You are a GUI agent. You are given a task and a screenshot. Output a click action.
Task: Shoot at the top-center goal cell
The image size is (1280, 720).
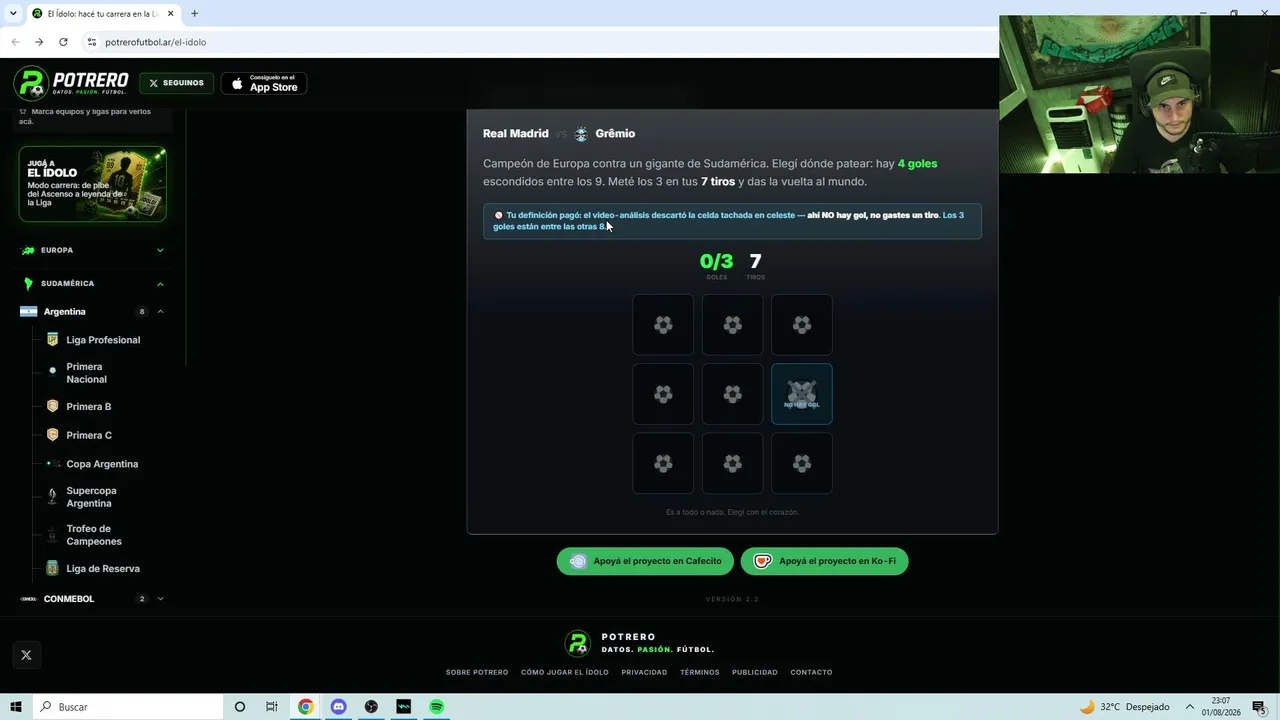(x=732, y=325)
